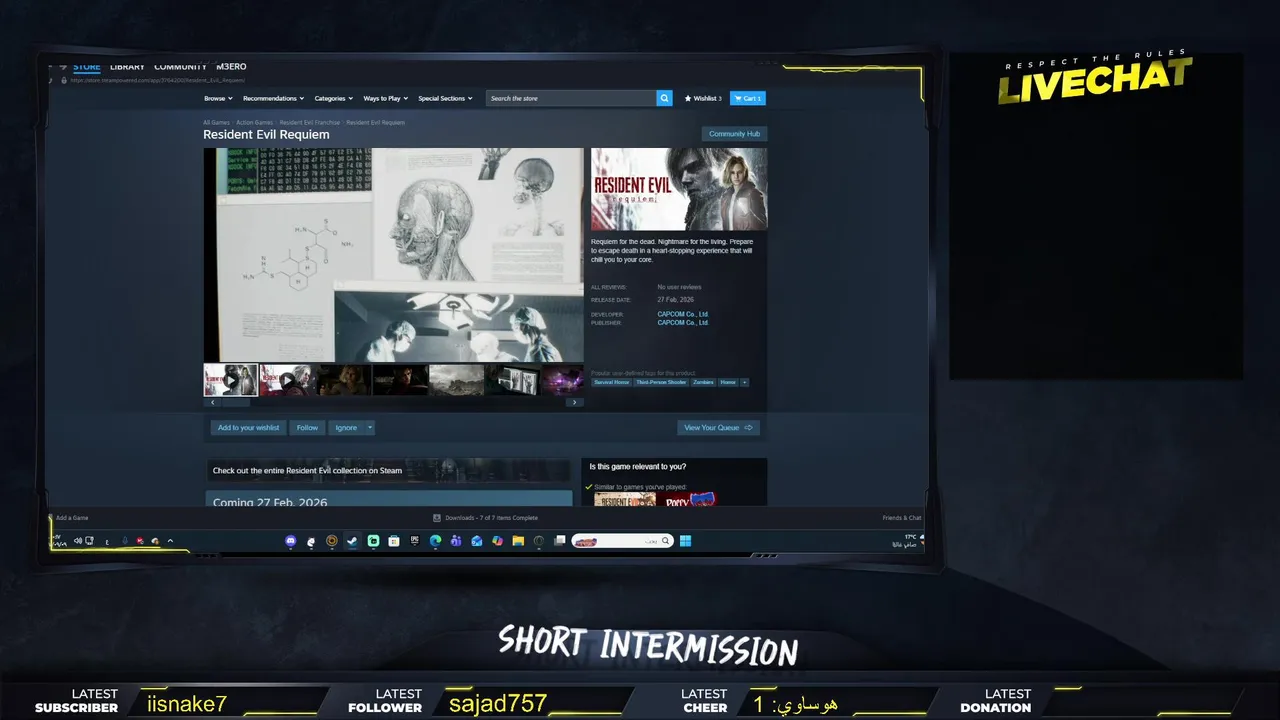The height and width of the screenshot is (720, 1280).
Task: Open Microsoft Edge in the taskbar
Action: [x=435, y=541]
